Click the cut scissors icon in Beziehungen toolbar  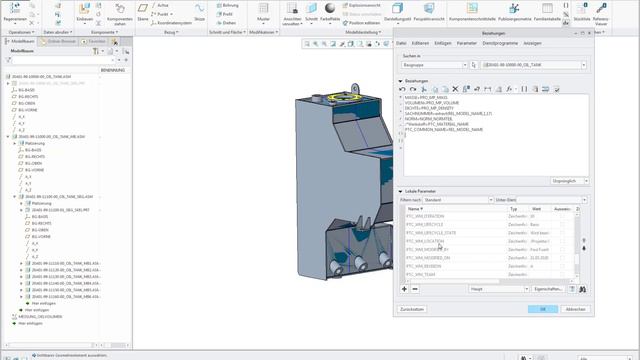coord(424,89)
